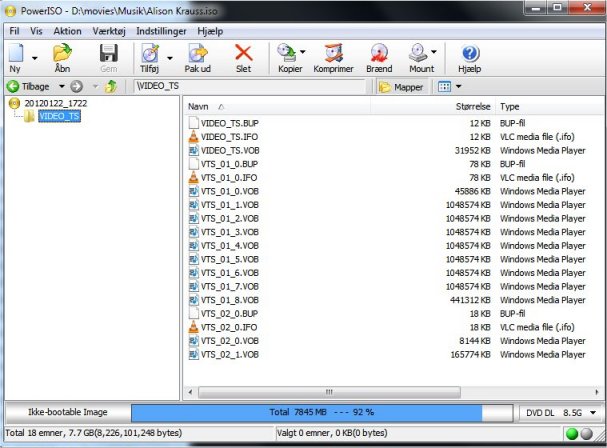607x448 pixels.
Task: Select the VIDEO_TS folder in tree
Action: point(59,116)
